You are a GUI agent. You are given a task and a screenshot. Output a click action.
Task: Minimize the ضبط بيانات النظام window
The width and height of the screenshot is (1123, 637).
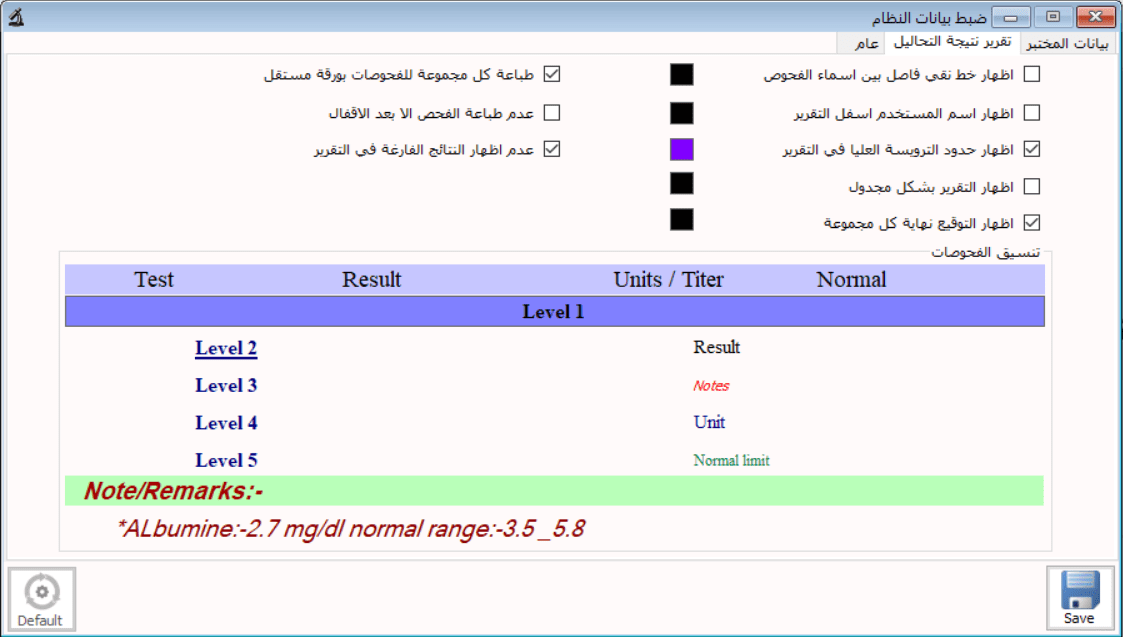[x=1017, y=17]
